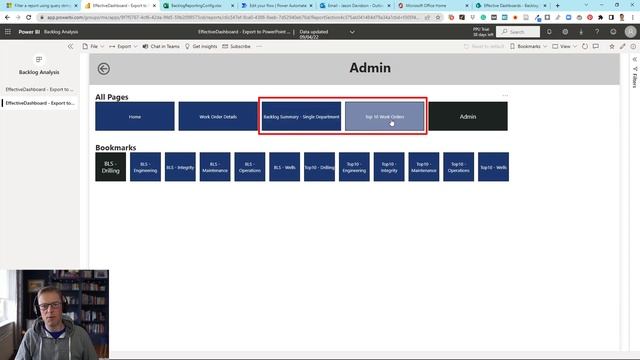Click the feedback smiley icon
This screenshot has height=360, width=640.
tap(613, 32)
